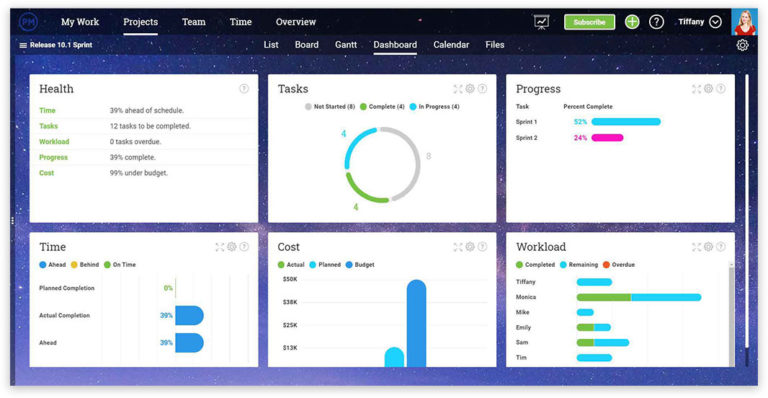Open the Time menu in top bar
This screenshot has width=768, height=398.
(240, 22)
